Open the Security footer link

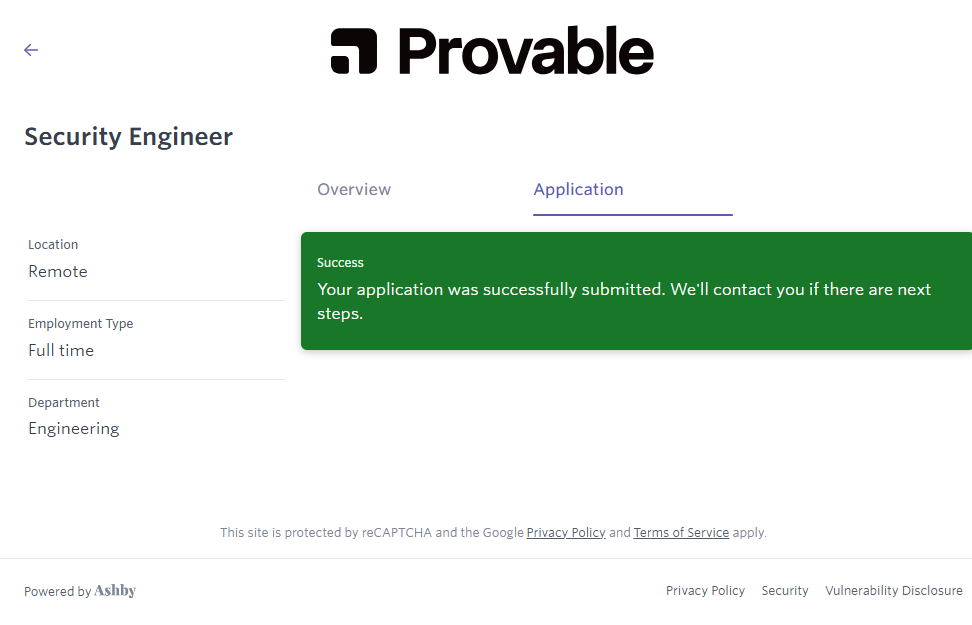785,591
